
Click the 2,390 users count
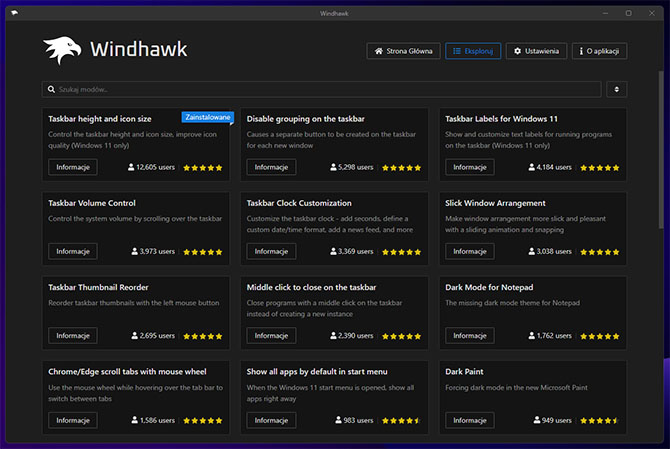(352, 335)
